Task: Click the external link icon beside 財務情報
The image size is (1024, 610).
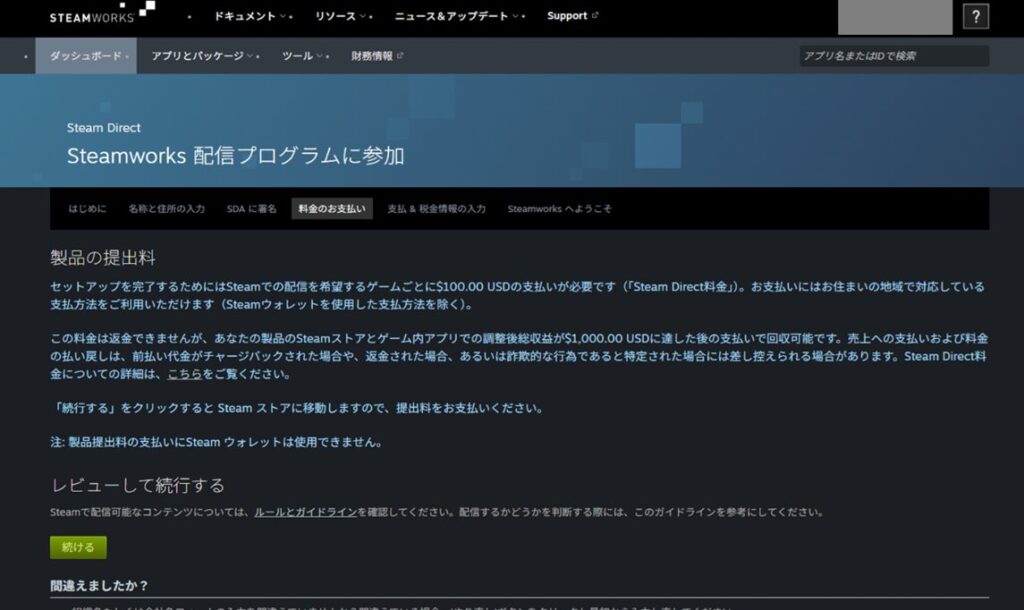Action: 401,56
